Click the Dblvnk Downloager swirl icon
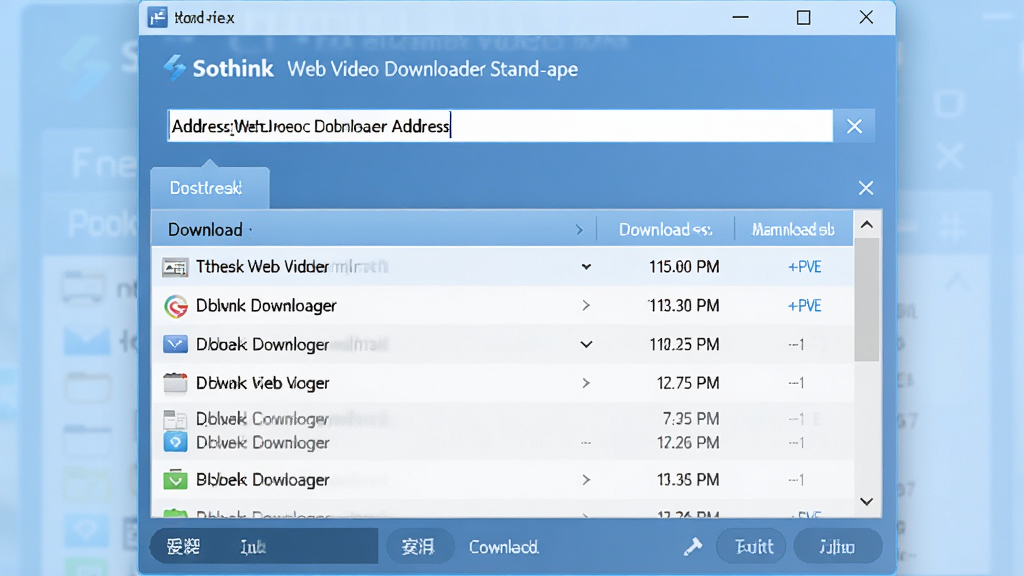The height and width of the screenshot is (576, 1024). [x=176, y=306]
